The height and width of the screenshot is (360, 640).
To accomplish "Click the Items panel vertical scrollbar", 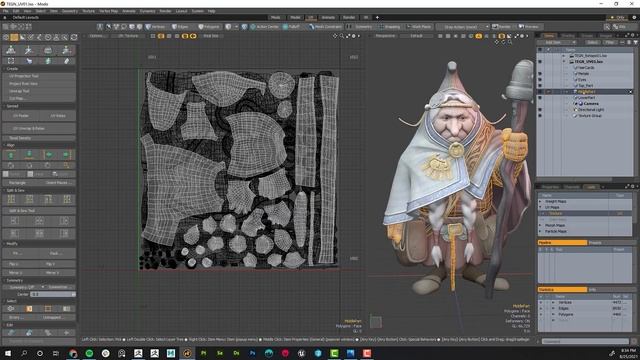I will pyautogui.click(x=636, y=110).
